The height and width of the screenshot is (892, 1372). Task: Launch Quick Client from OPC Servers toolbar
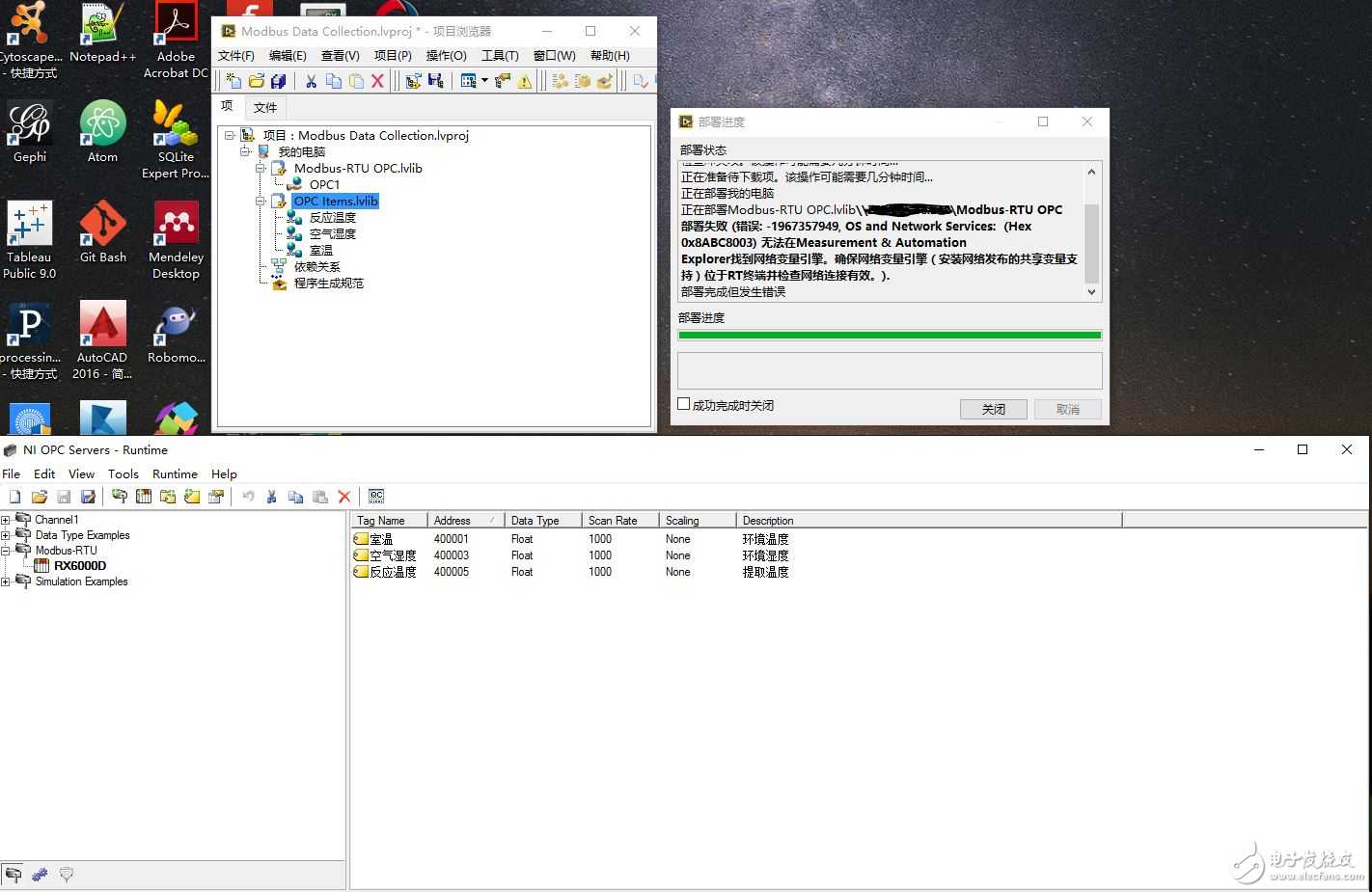376,497
